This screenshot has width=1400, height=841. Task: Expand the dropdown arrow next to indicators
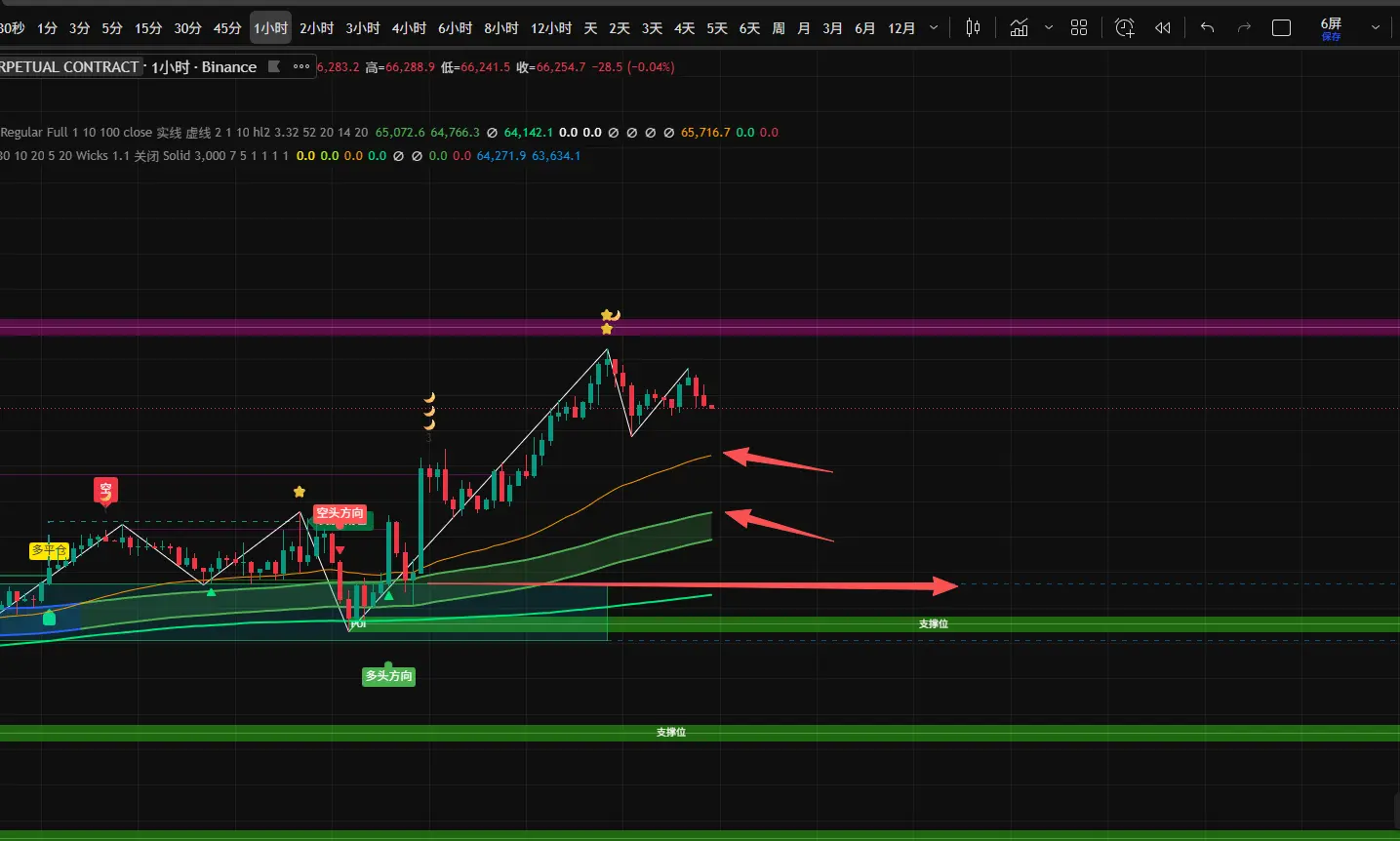click(1049, 28)
